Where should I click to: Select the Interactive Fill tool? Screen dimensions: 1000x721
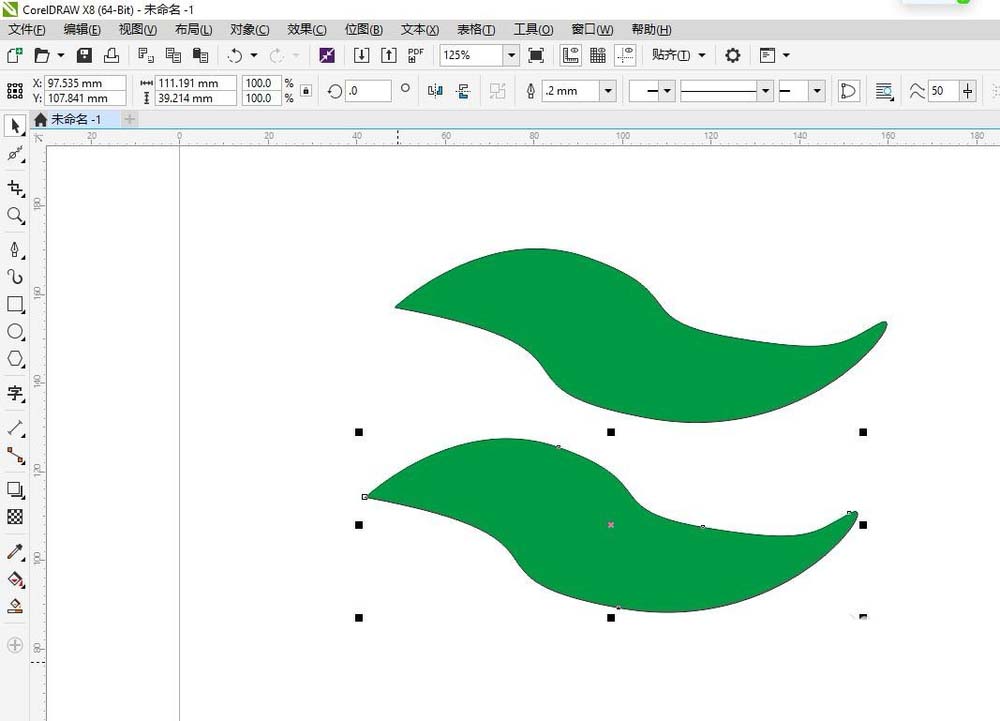tap(15, 579)
